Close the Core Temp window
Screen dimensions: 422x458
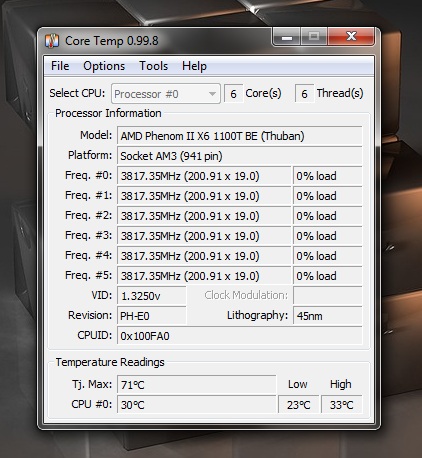coord(351,36)
